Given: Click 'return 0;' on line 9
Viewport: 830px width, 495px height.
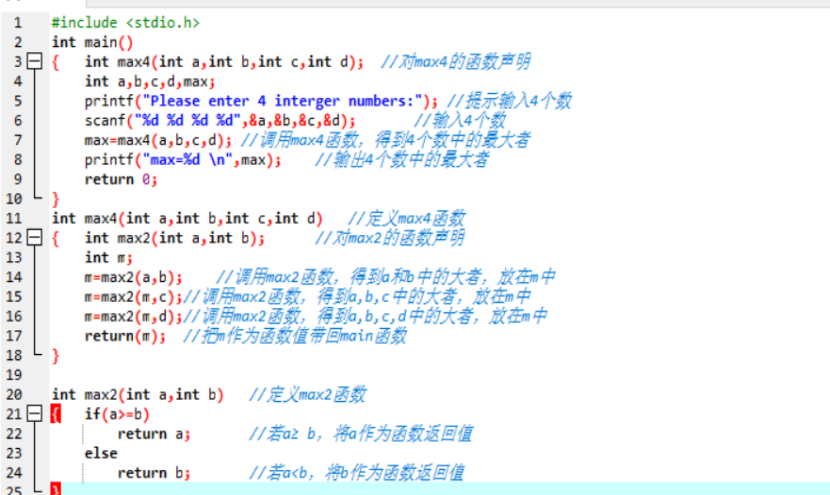Looking at the screenshot, I should coord(121,179).
